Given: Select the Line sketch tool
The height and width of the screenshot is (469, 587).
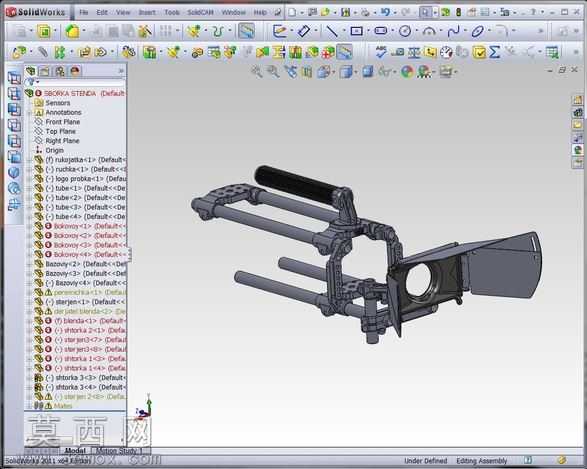Looking at the screenshot, I should click(x=332, y=31).
